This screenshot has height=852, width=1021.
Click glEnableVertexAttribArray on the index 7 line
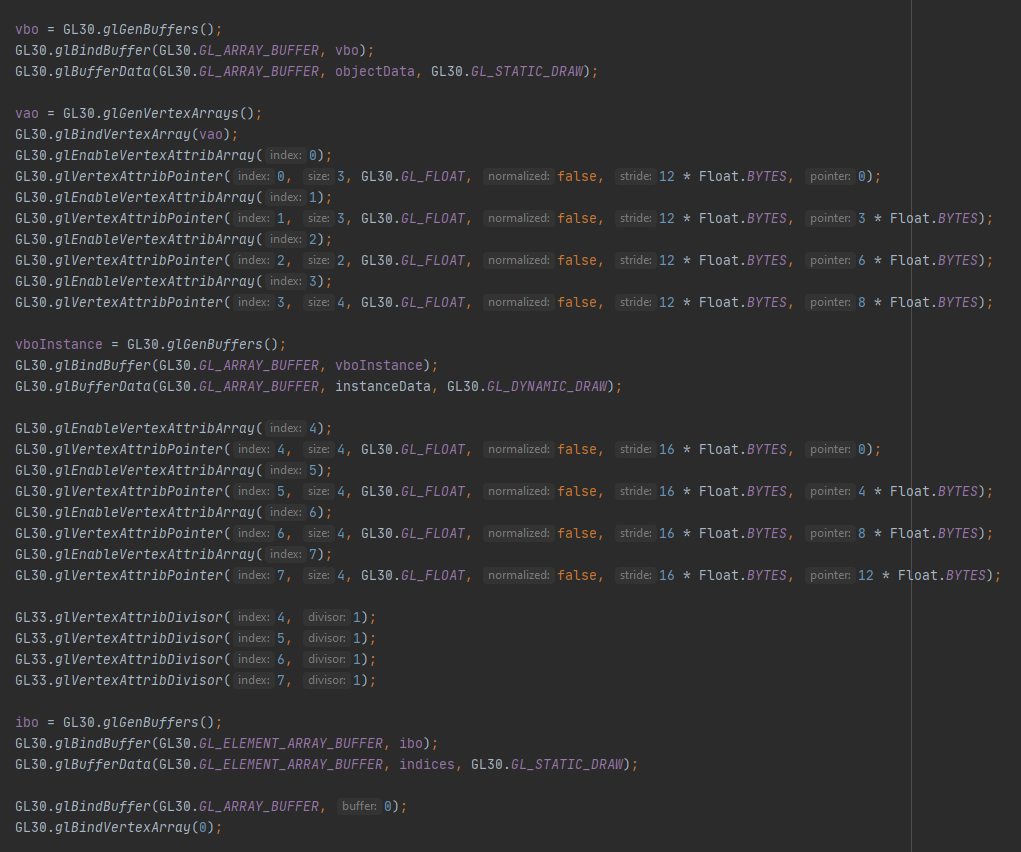pyautogui.click(x=155, y=554)
